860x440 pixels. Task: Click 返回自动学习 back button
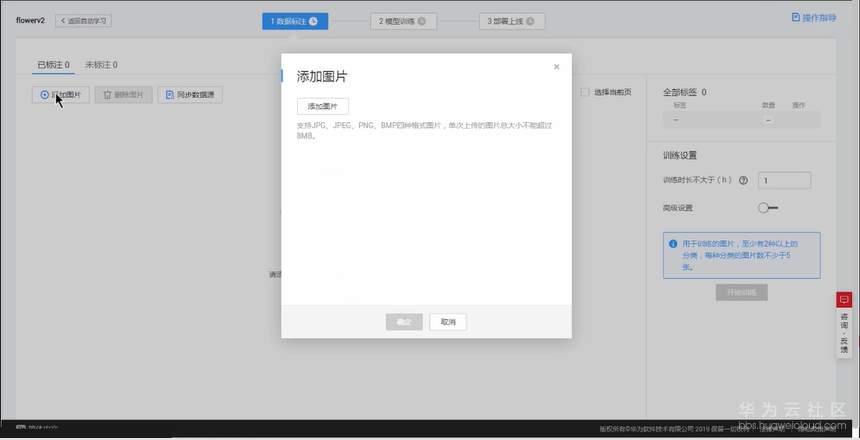[x=83, y=21]
